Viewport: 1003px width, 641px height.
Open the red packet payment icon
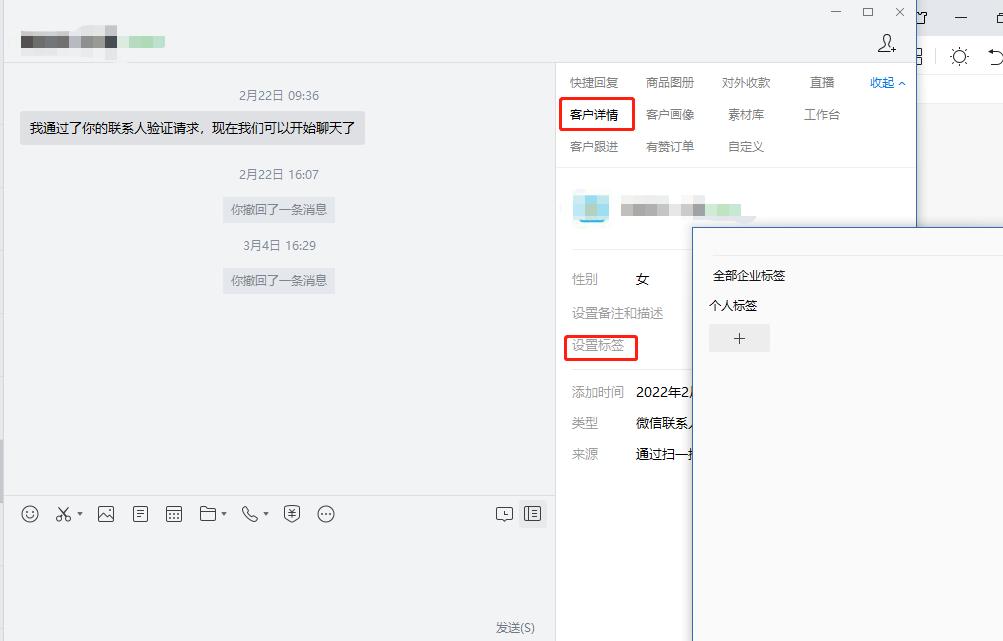(x=291, y=514)
